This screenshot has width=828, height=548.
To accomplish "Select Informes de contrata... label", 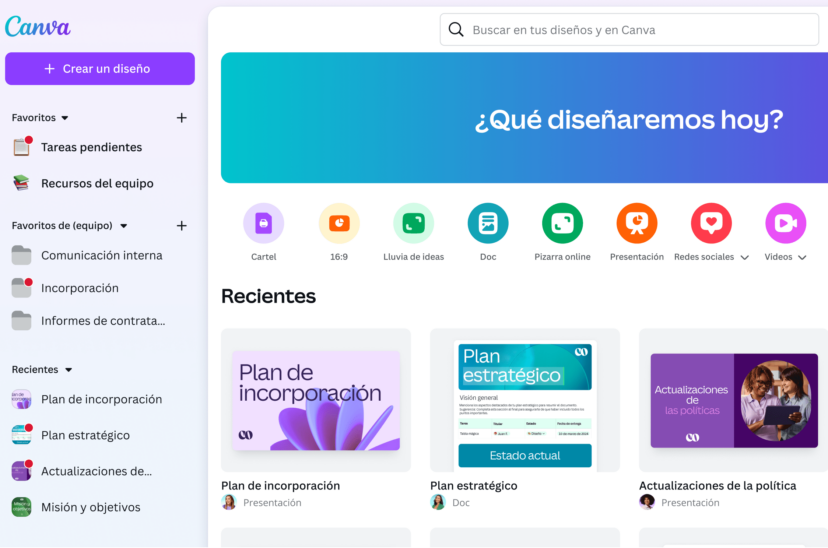I will pos(103,321).
